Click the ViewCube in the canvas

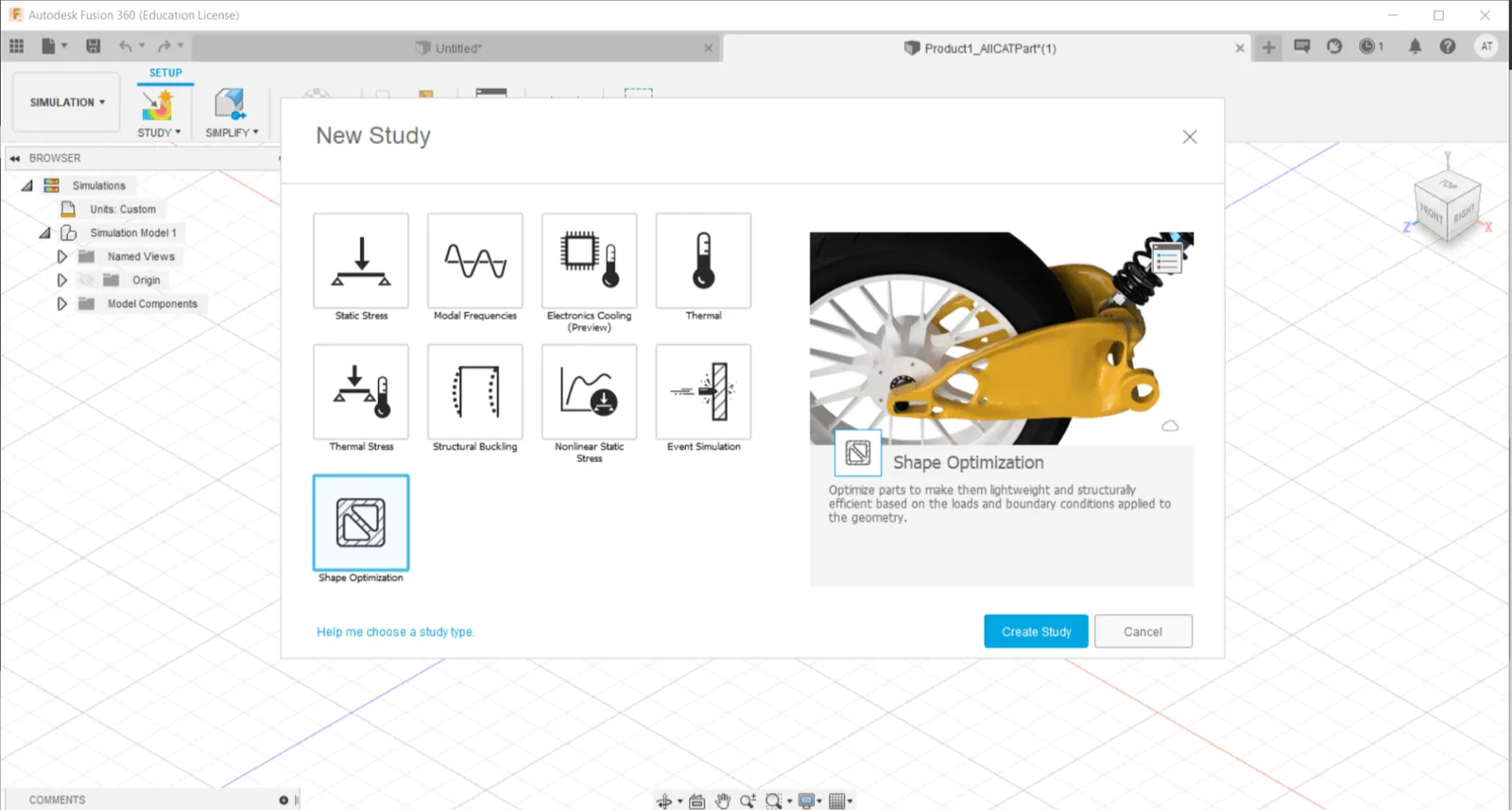(x=1447, y=208)
